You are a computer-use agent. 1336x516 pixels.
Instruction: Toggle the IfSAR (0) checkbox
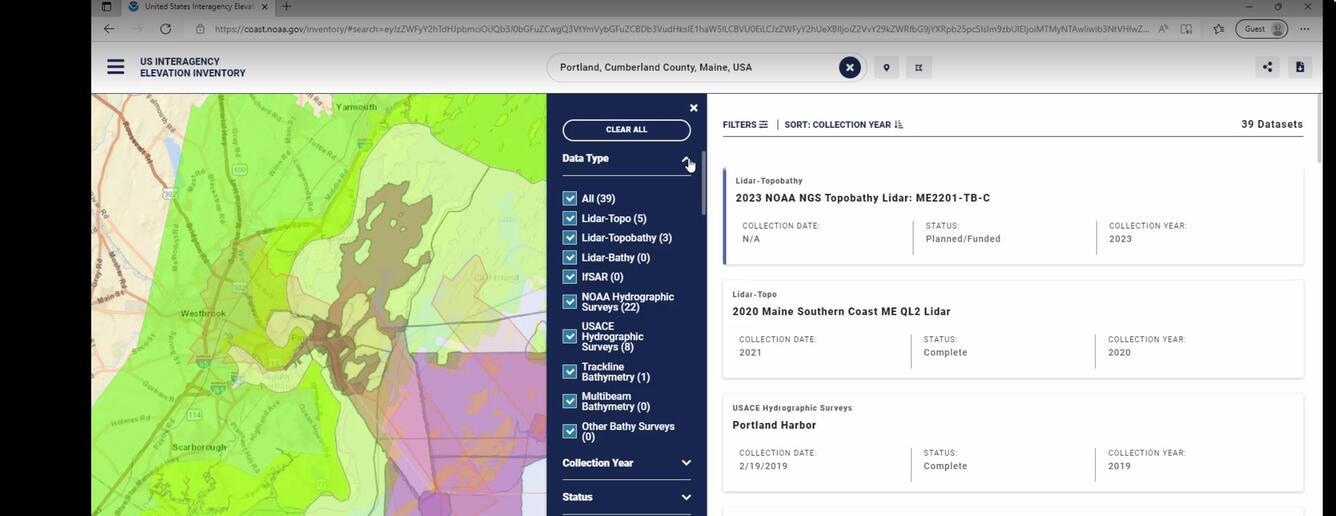point(570,276)
